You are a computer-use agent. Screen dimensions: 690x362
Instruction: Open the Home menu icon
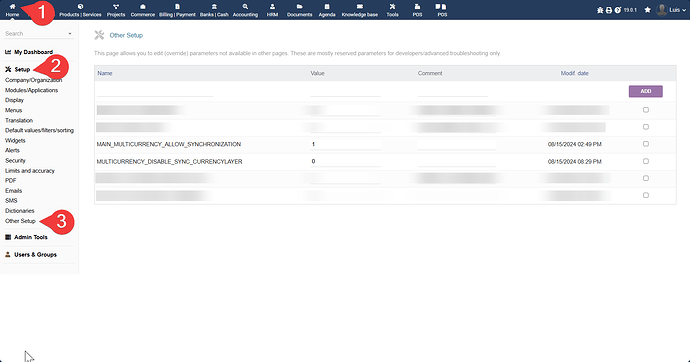point(12,7)
